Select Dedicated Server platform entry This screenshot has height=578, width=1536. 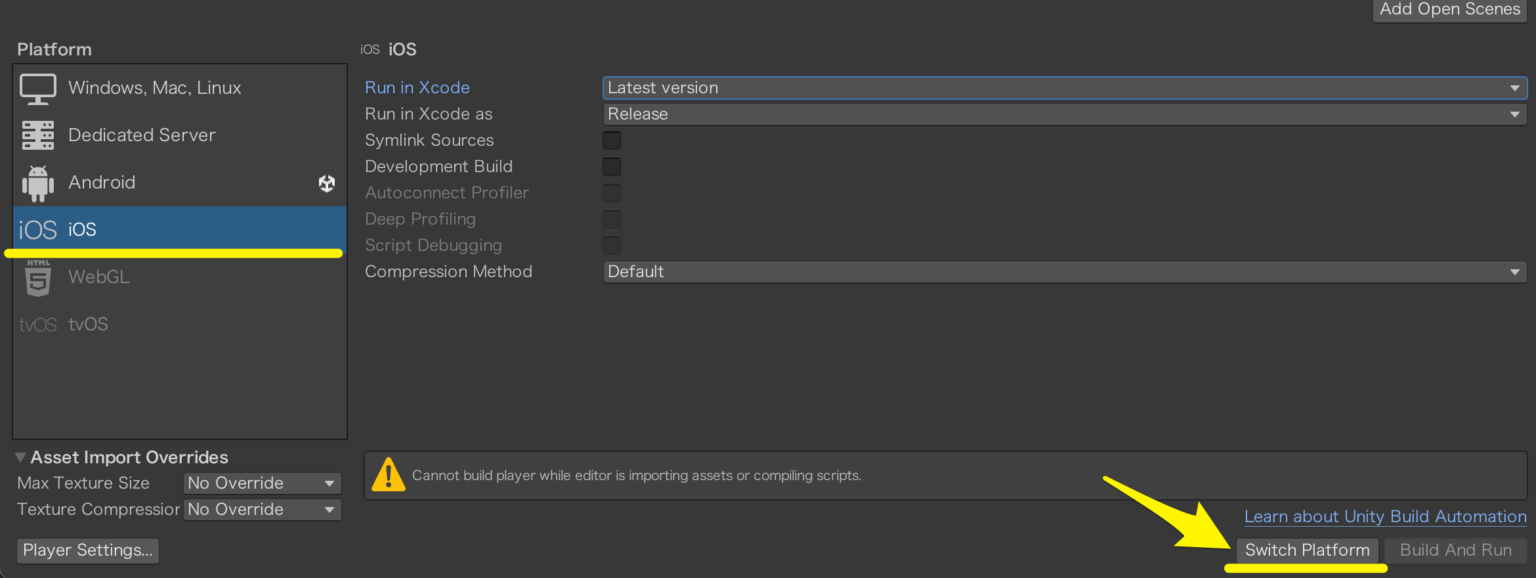point(142,135)
